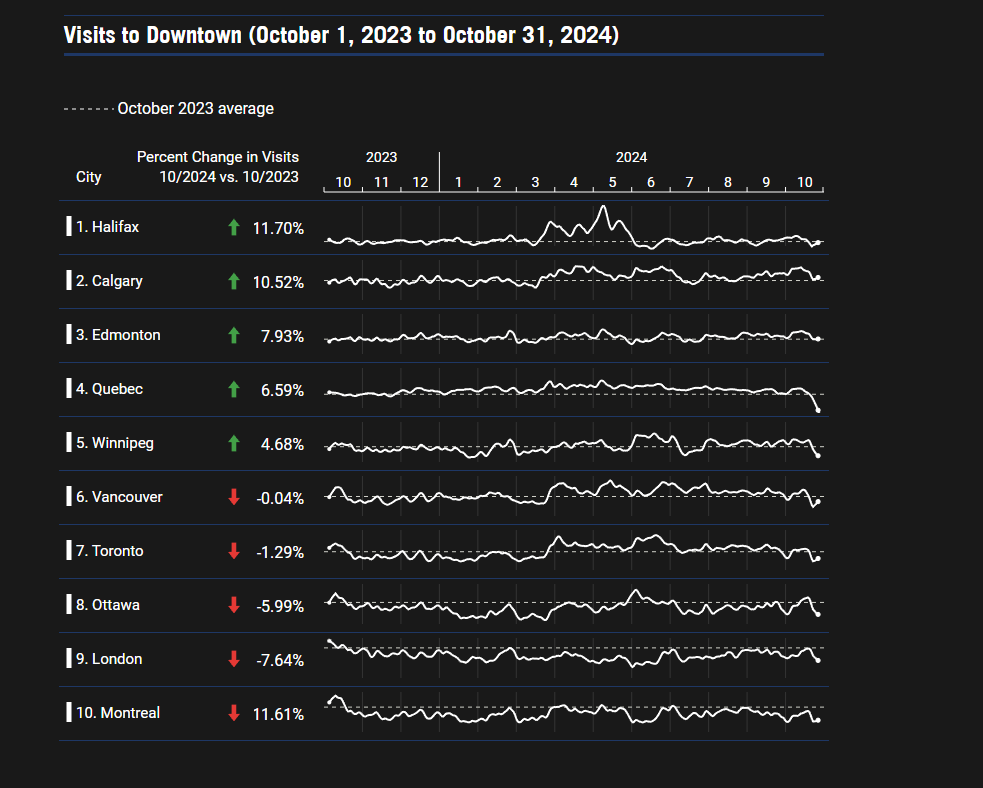Select Toronto's red downward arrow icon
This screenshot has width=983, height=788.
tap(234, 552)
